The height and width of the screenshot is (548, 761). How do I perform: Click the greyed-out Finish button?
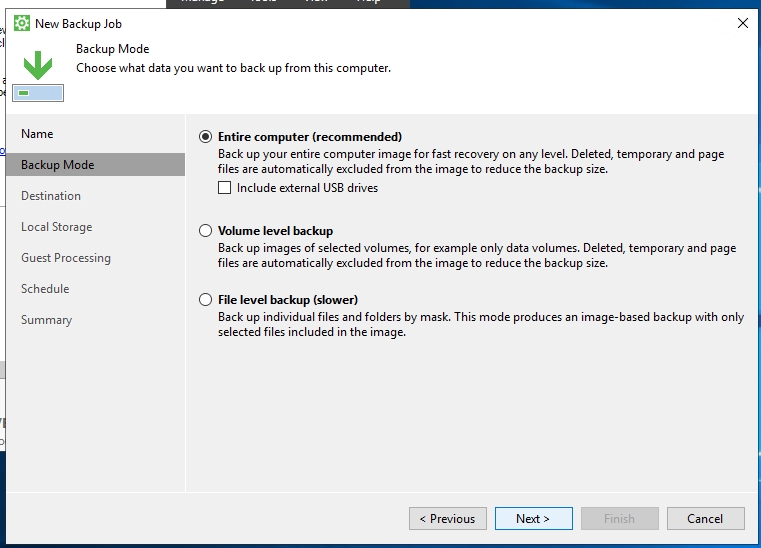pos(619,519)
